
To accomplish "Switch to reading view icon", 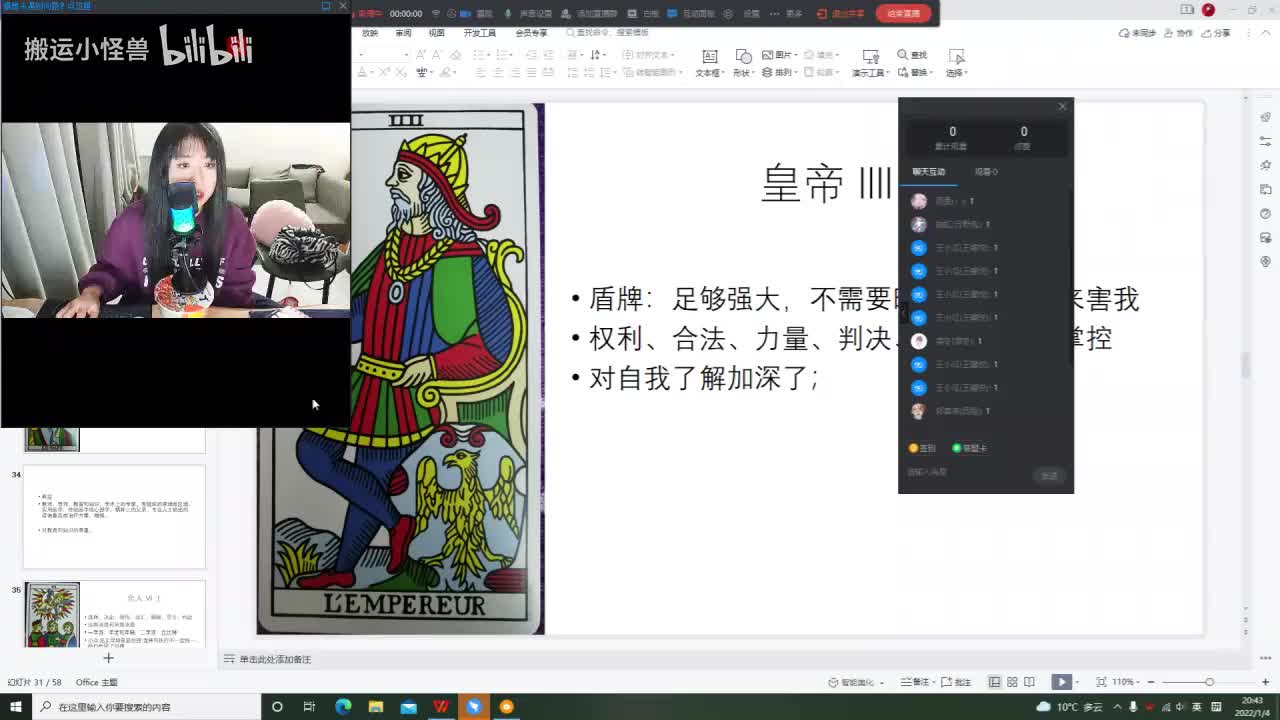I will point(1029,682).
